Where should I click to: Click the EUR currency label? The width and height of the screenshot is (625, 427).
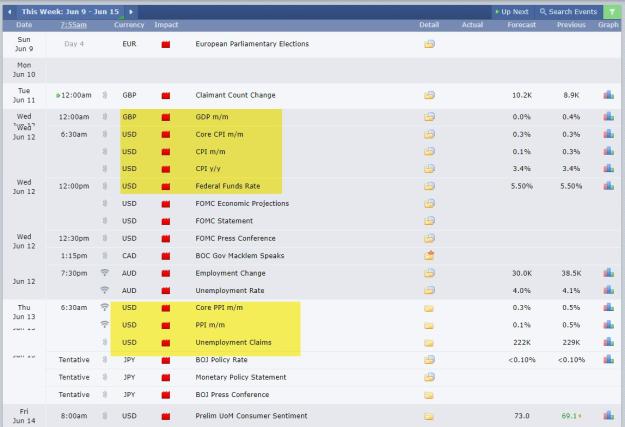(129, 44)
